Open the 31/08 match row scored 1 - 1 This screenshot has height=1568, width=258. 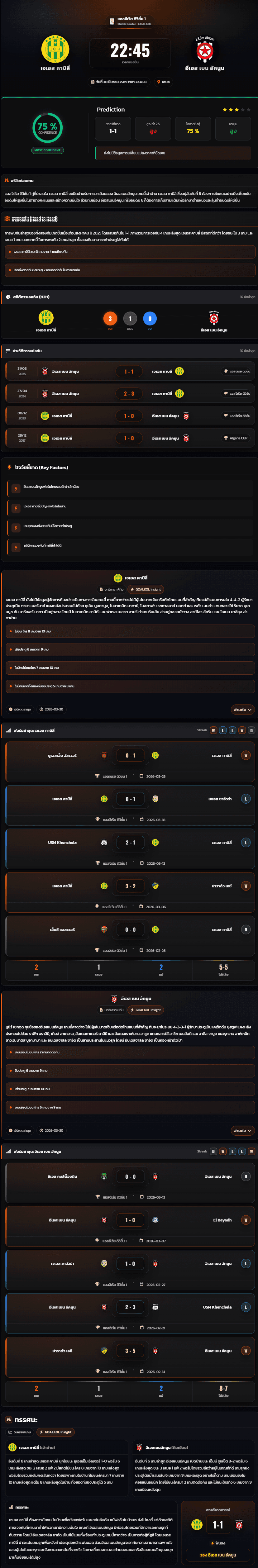coord(129,371)
